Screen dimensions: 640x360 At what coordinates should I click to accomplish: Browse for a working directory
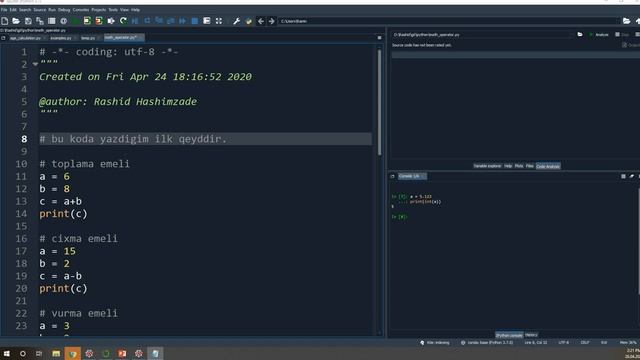(627, 21)
